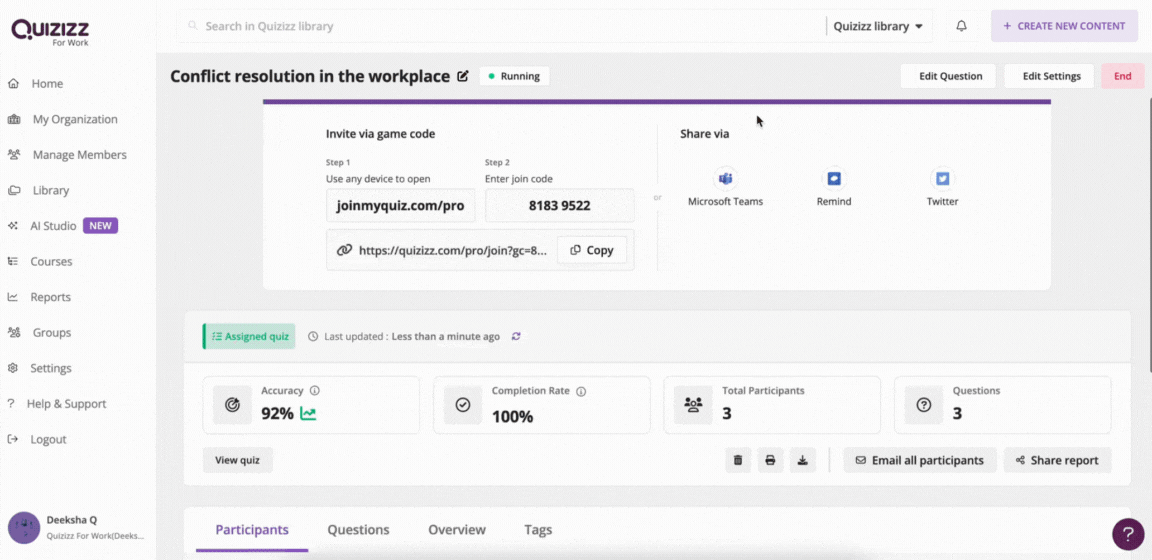Share via Twitter icon

(x=943, y=179)
